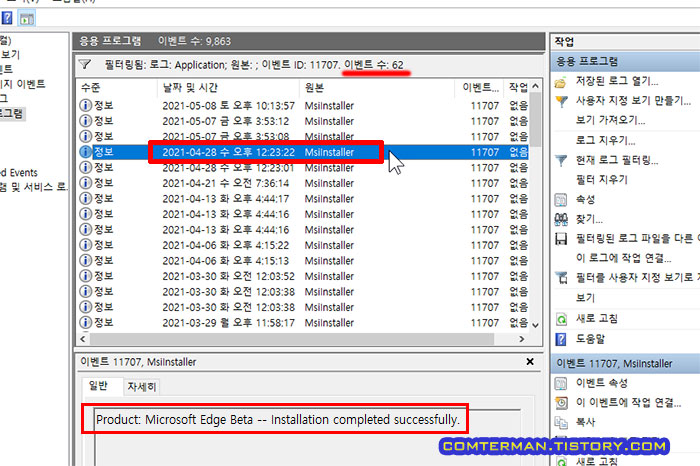This screenshot has height=466, width=700.
Task: Select event dated 2021-04-28 오후 12:23:01
Action: [304, 168]
